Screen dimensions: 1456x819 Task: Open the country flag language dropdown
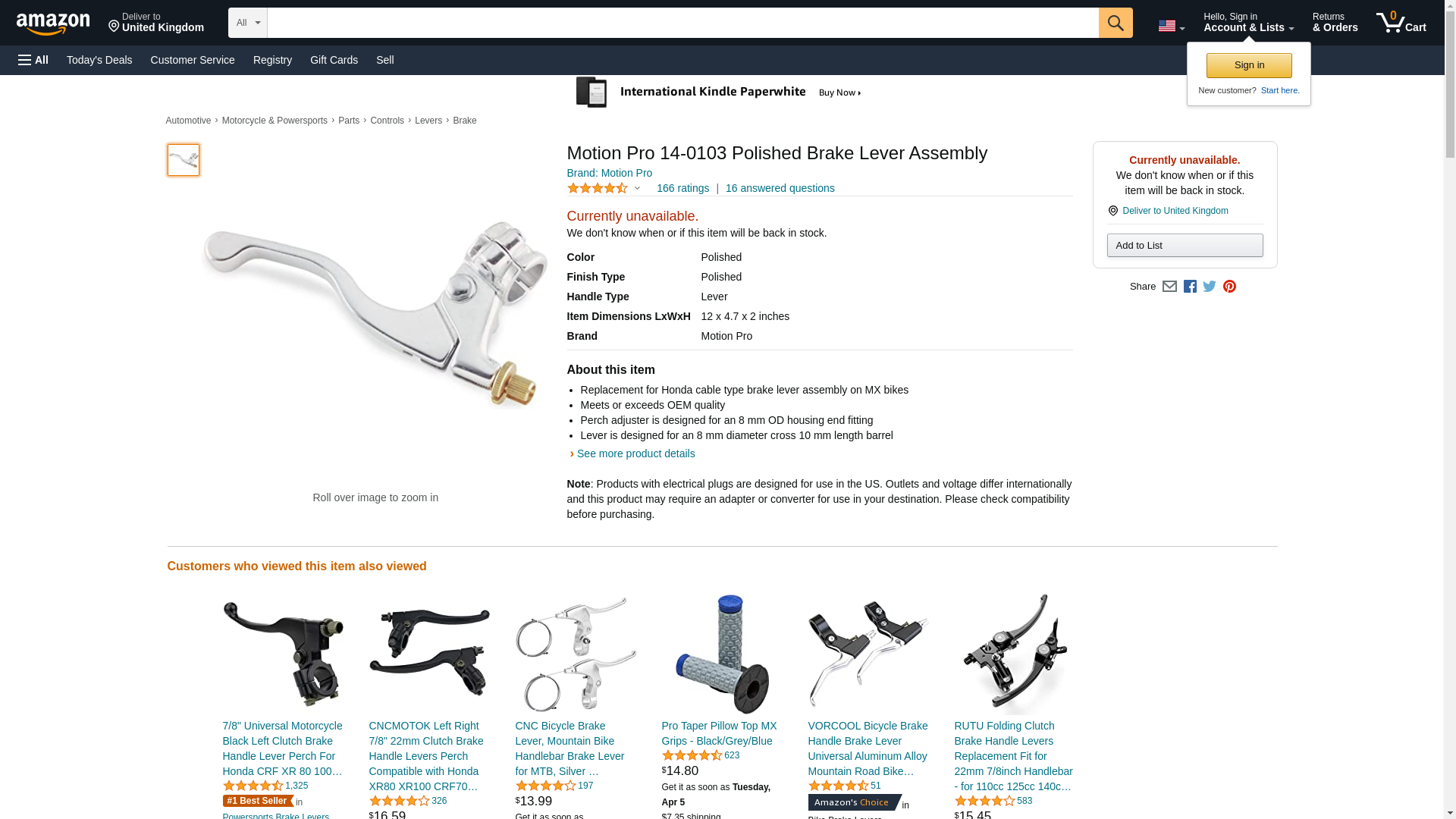[1172, 26]
